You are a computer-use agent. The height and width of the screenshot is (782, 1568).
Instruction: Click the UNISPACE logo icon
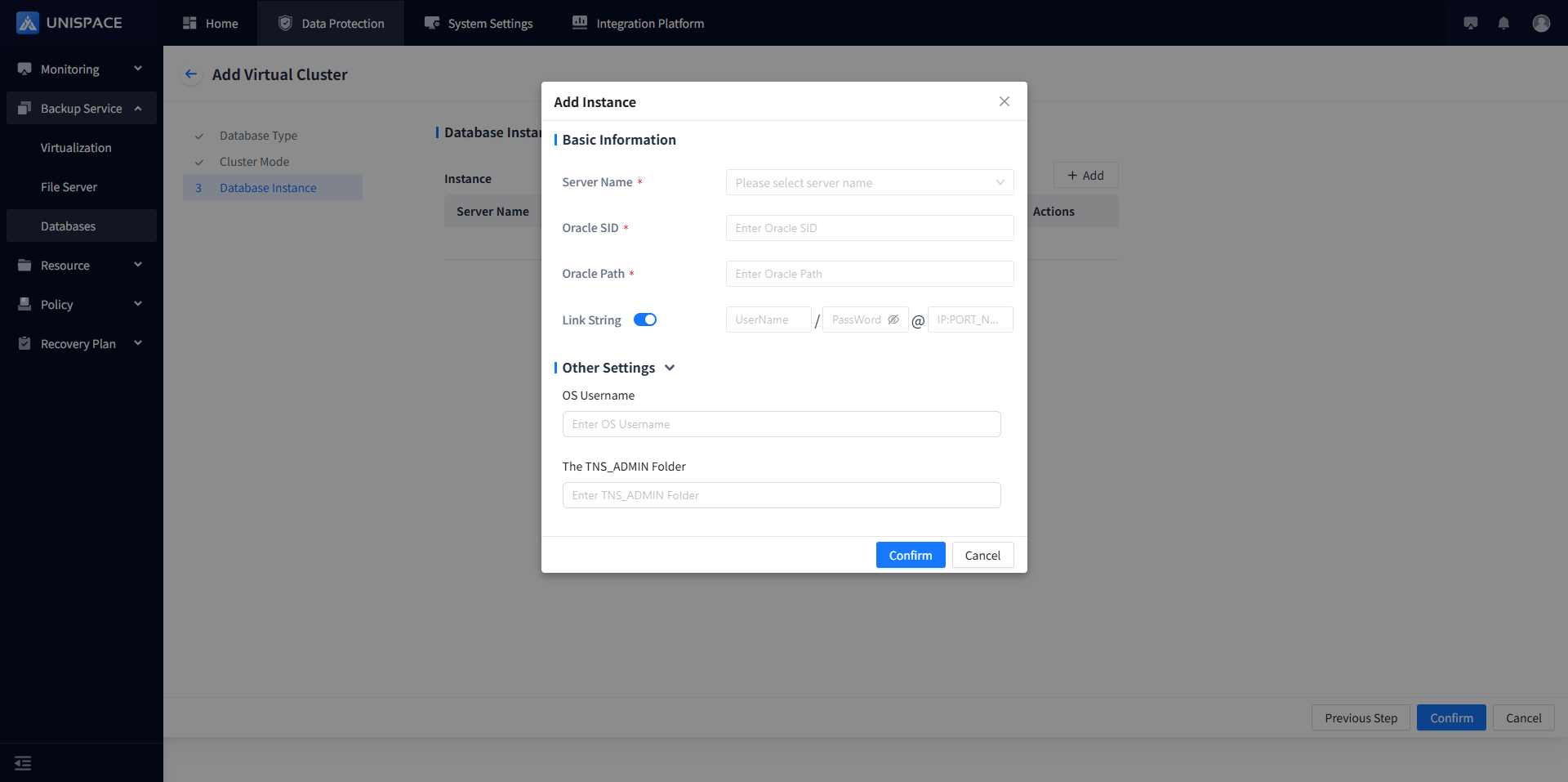tap(28, 23)
